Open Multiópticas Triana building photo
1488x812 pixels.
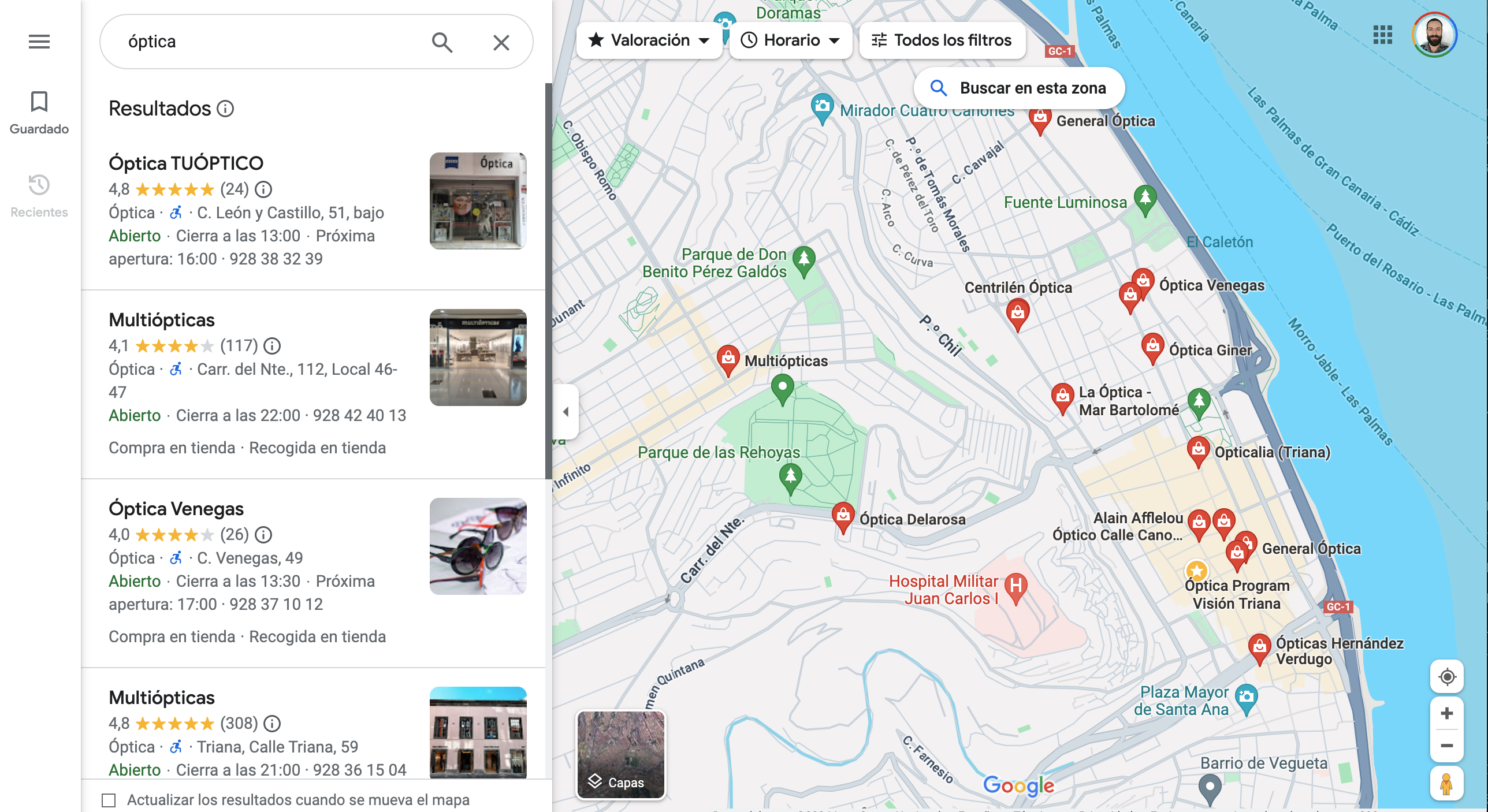478,732
